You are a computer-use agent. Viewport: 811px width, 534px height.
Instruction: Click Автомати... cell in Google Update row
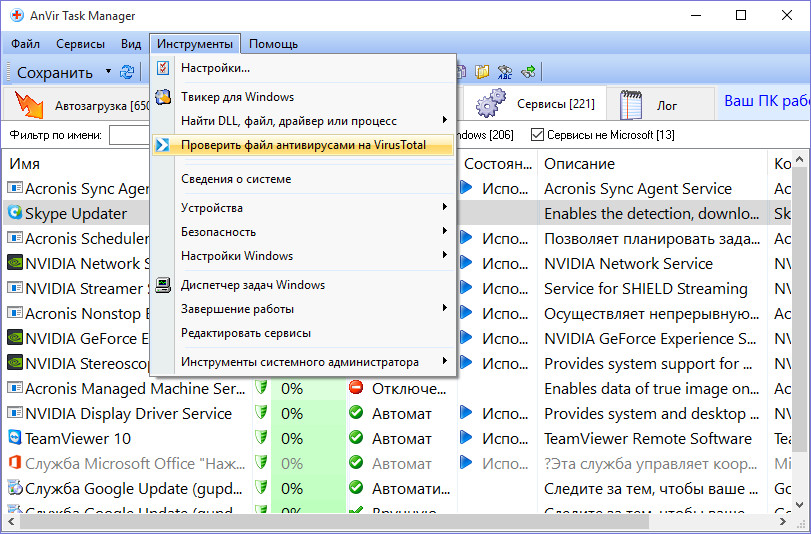click(411, 488)
